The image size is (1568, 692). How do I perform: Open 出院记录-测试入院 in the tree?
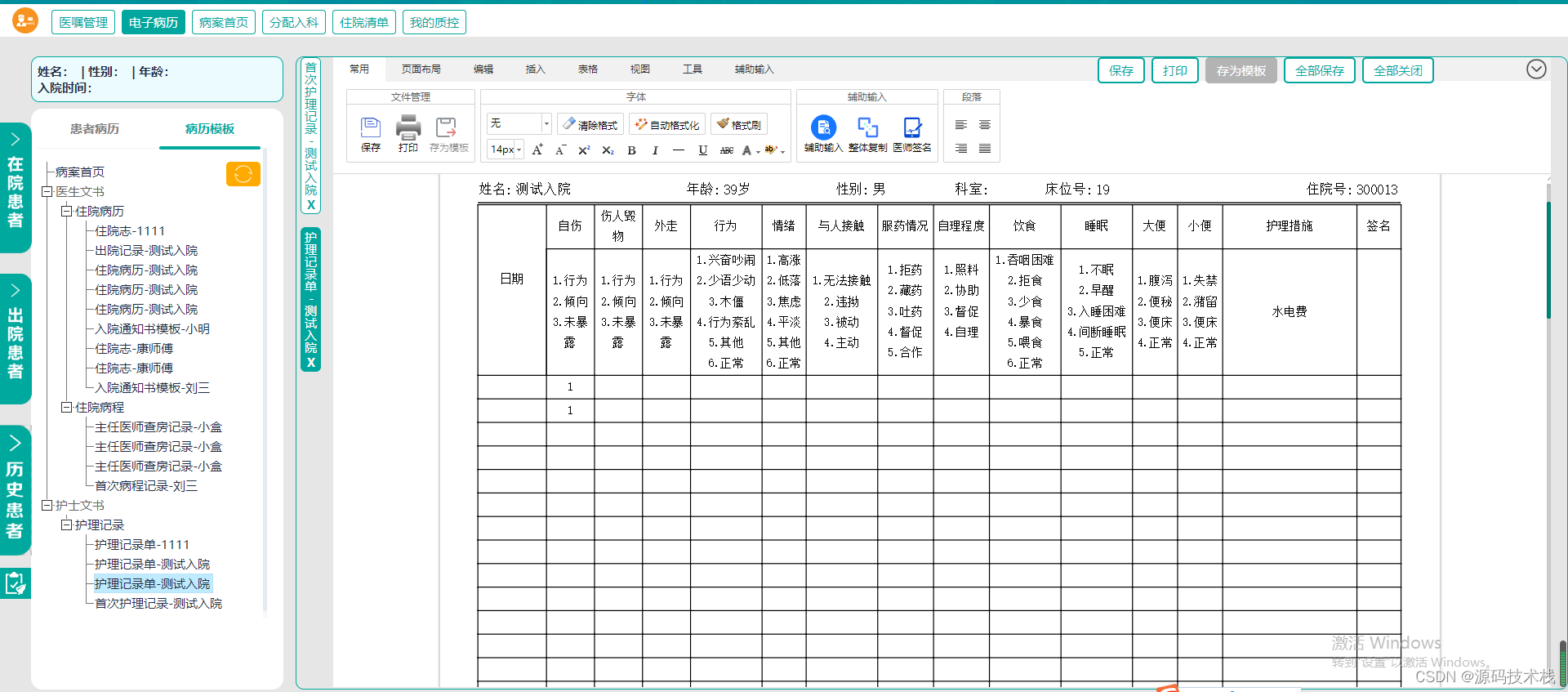[x=146, y=251]
